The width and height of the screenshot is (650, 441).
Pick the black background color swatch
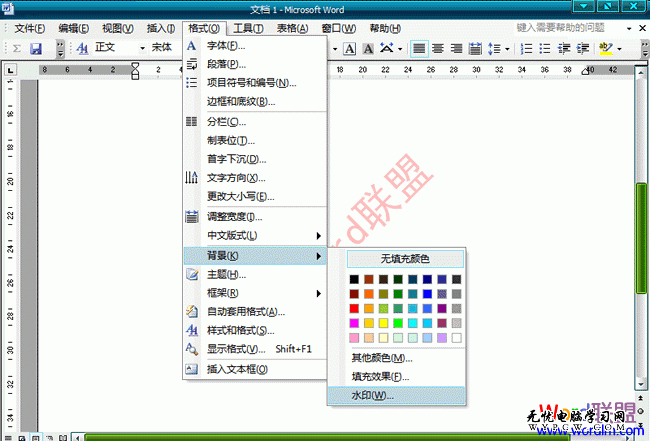click(354, 279)
